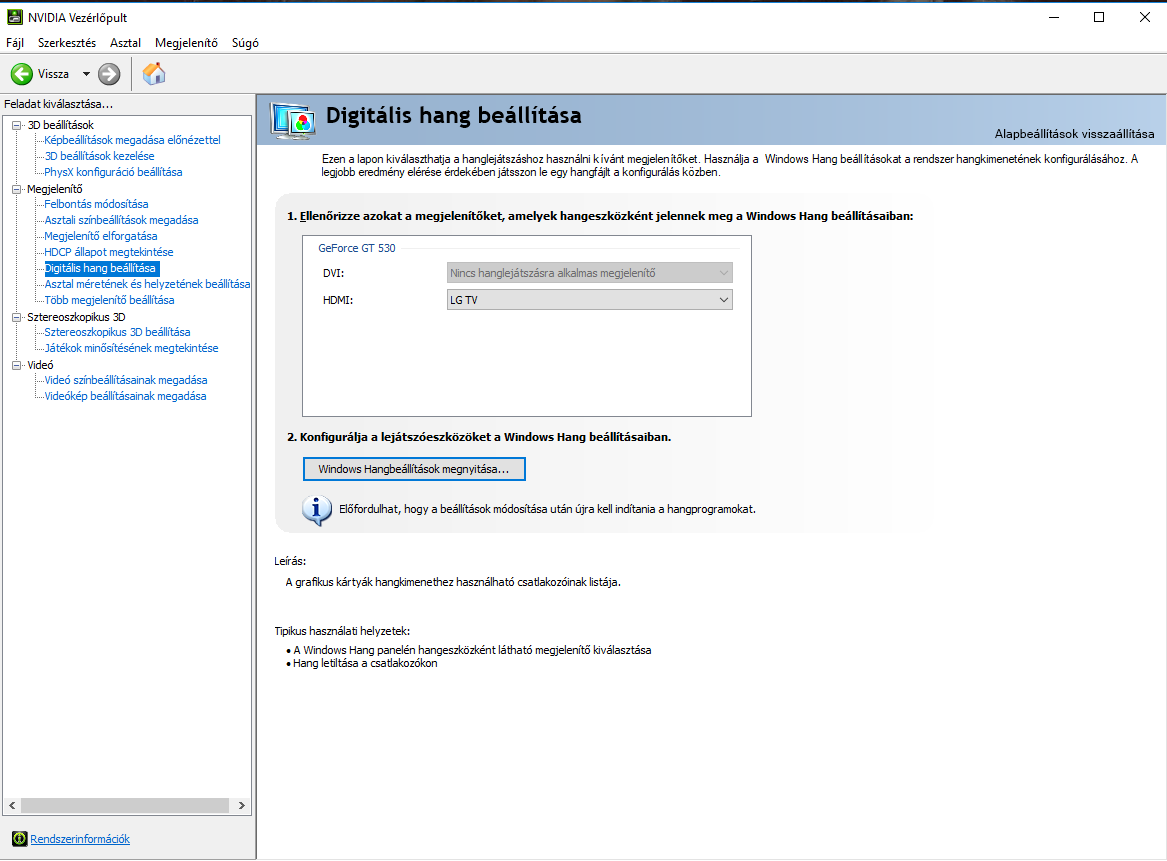Screen dimensions: 1167x861
Task: Collapse the Videó tree node
Action: click(16, 365)
